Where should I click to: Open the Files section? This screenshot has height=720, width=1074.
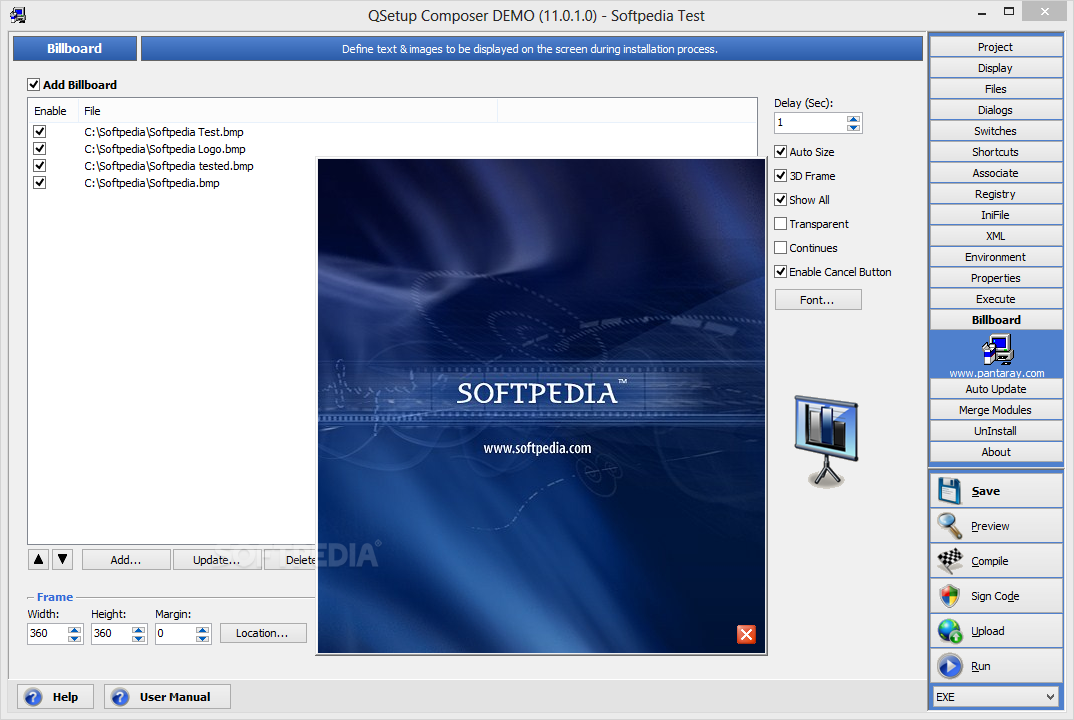[x=996, y=89]
